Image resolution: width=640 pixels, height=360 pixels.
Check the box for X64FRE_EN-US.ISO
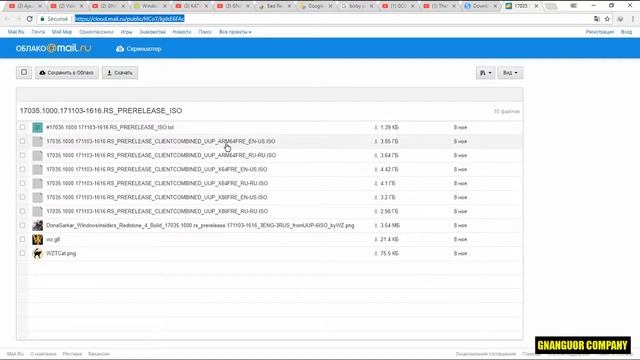[22, 169]
